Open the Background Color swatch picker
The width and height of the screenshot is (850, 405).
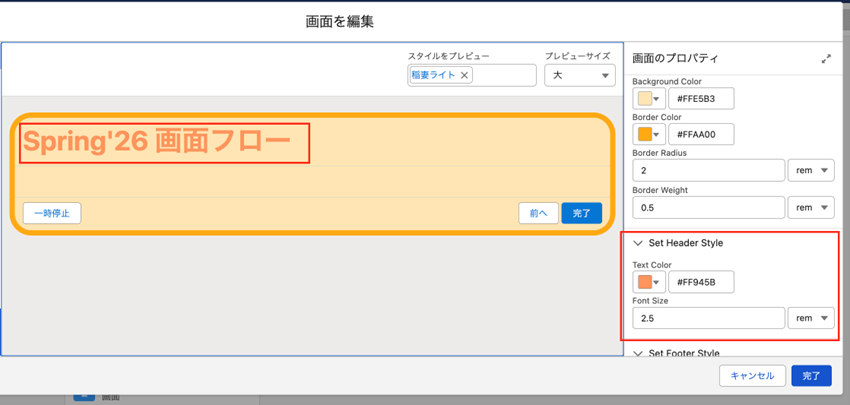[649, 99]
